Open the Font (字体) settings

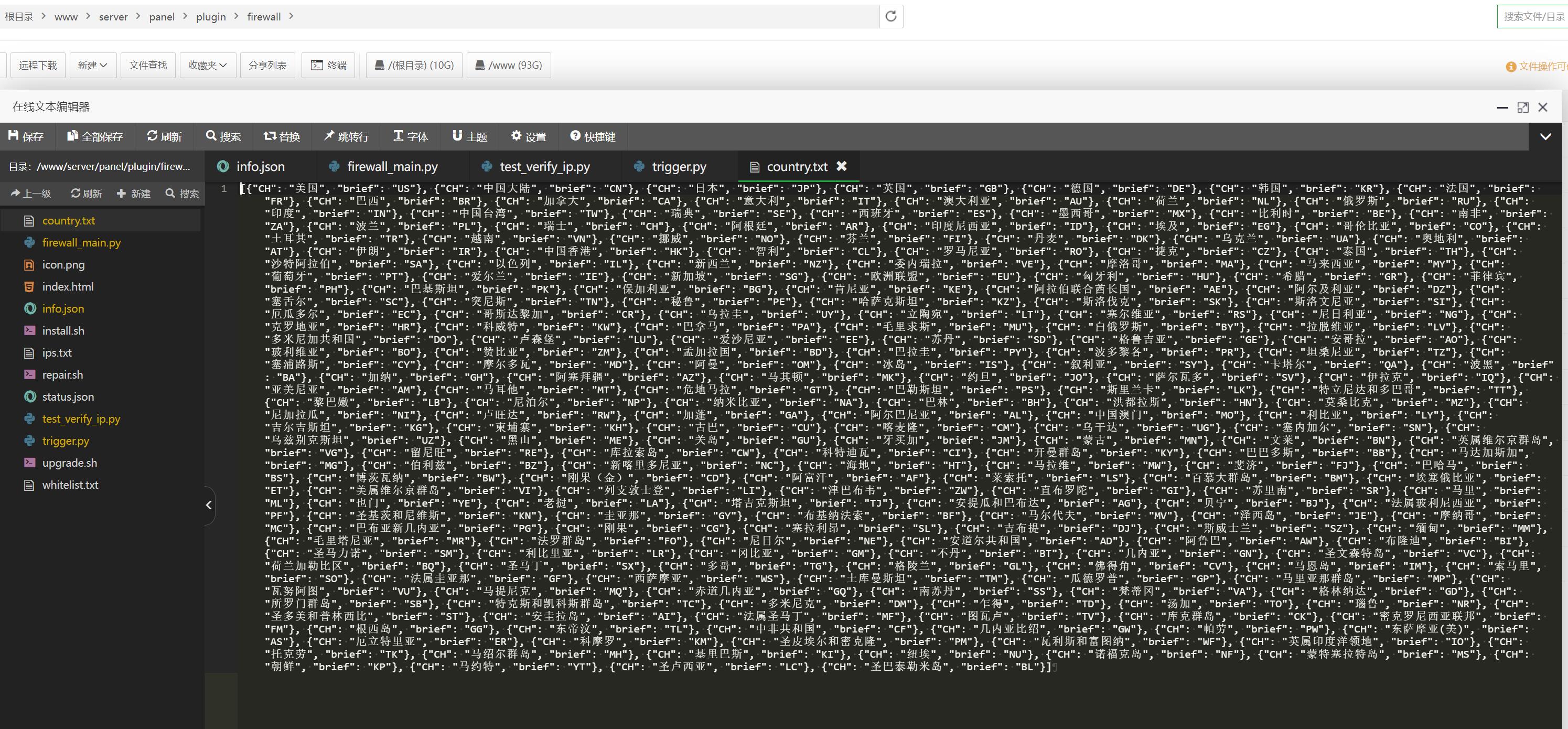coord(411,136)
